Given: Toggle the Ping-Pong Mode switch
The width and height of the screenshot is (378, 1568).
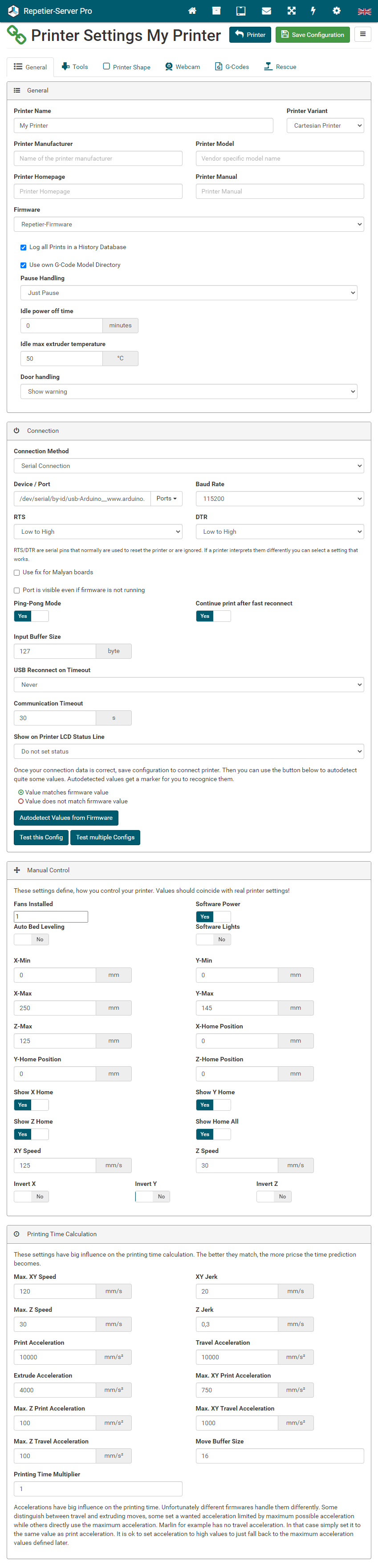Looking at the screenshot, I should (31, 616).
